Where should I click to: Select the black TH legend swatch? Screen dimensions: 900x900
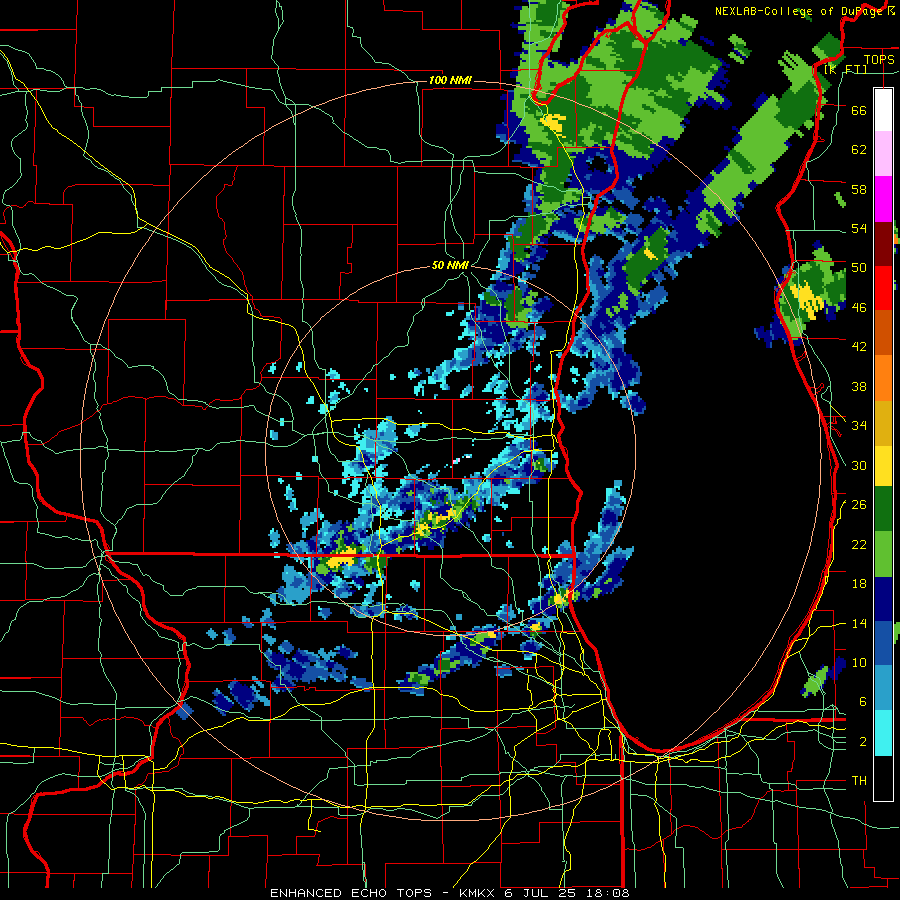coord(883,777)
